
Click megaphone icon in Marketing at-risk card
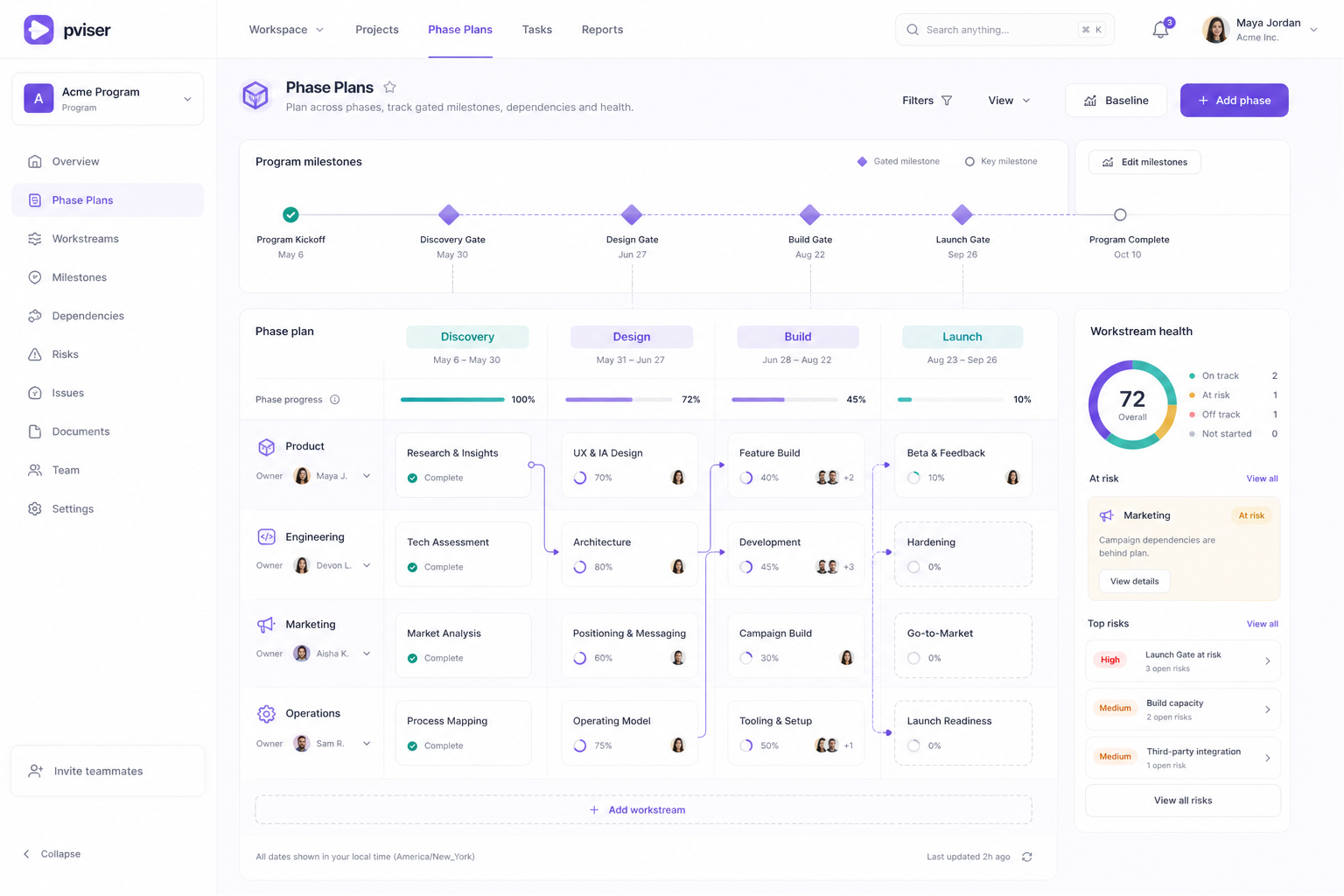point(1107,516)
